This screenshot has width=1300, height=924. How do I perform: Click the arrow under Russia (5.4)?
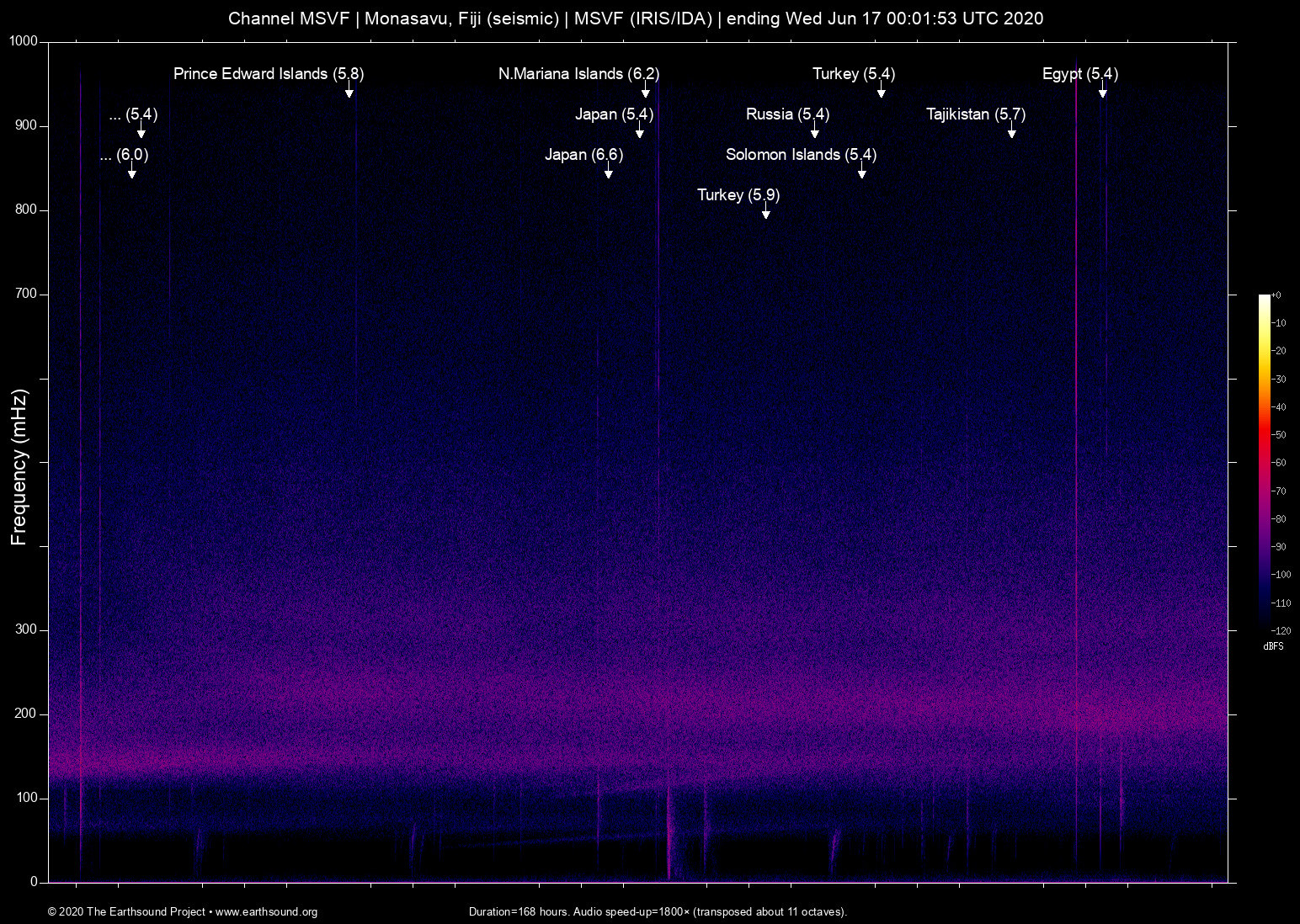point(814,131)
